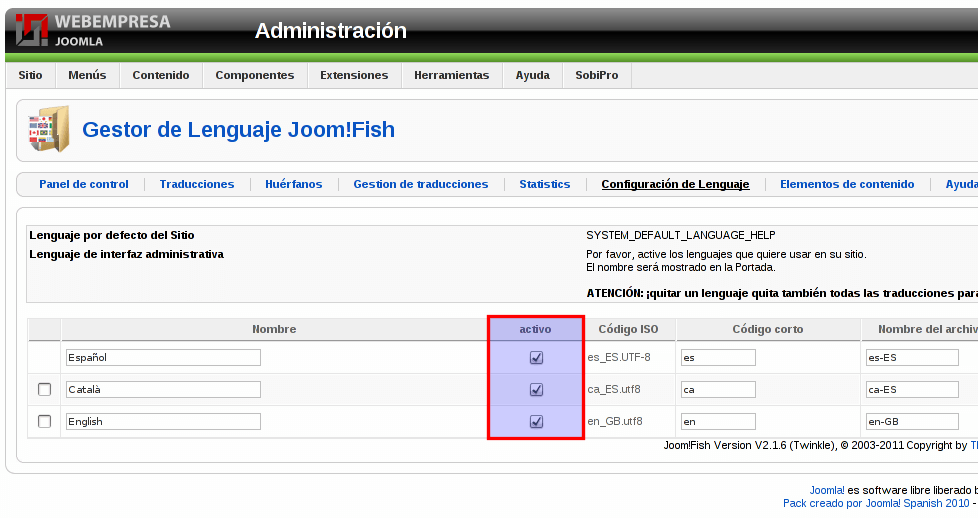This screenshot has width=978, height=518.
Task: Edit the Català name field
Action: pyautogui.click(x=163, y=389)
